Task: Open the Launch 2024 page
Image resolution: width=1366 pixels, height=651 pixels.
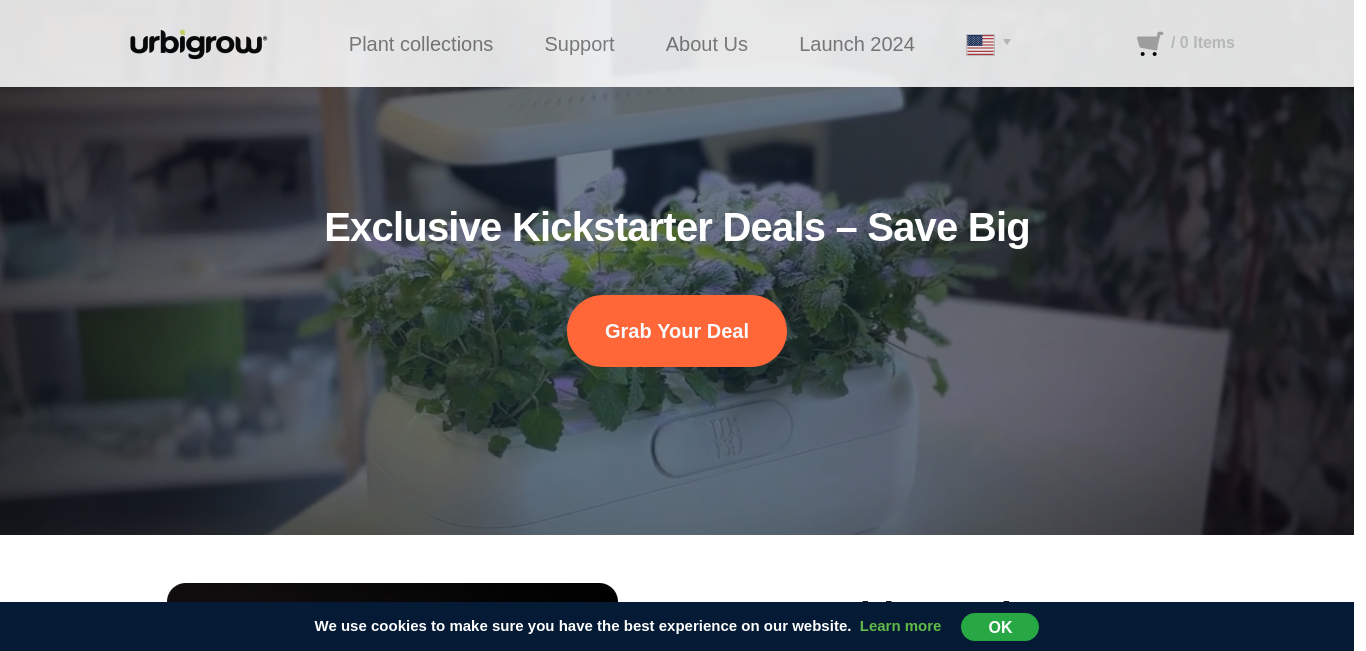Action: tap(857, 44)
